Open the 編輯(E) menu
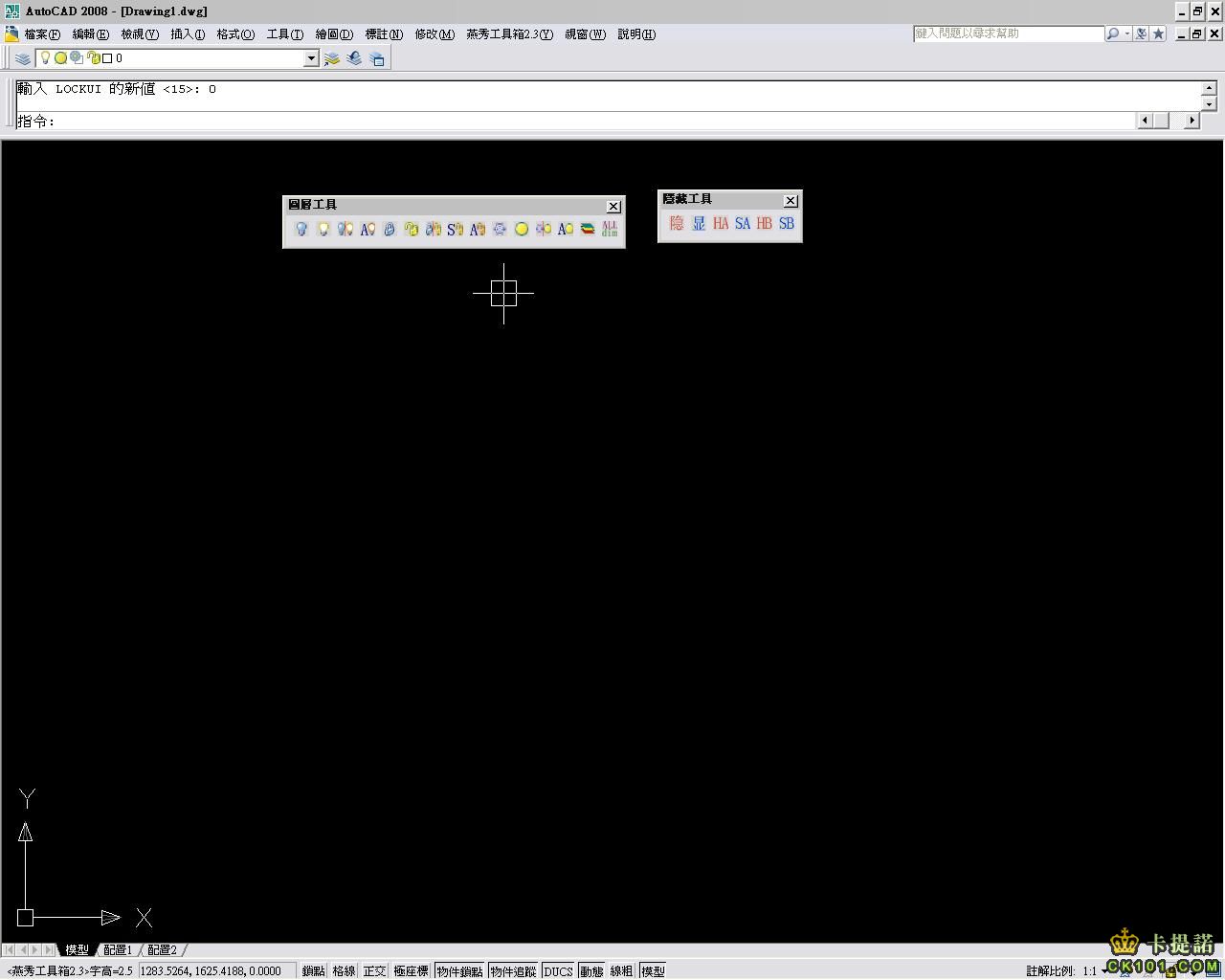This screenshot has width=1225, height=980. [91, 34]
